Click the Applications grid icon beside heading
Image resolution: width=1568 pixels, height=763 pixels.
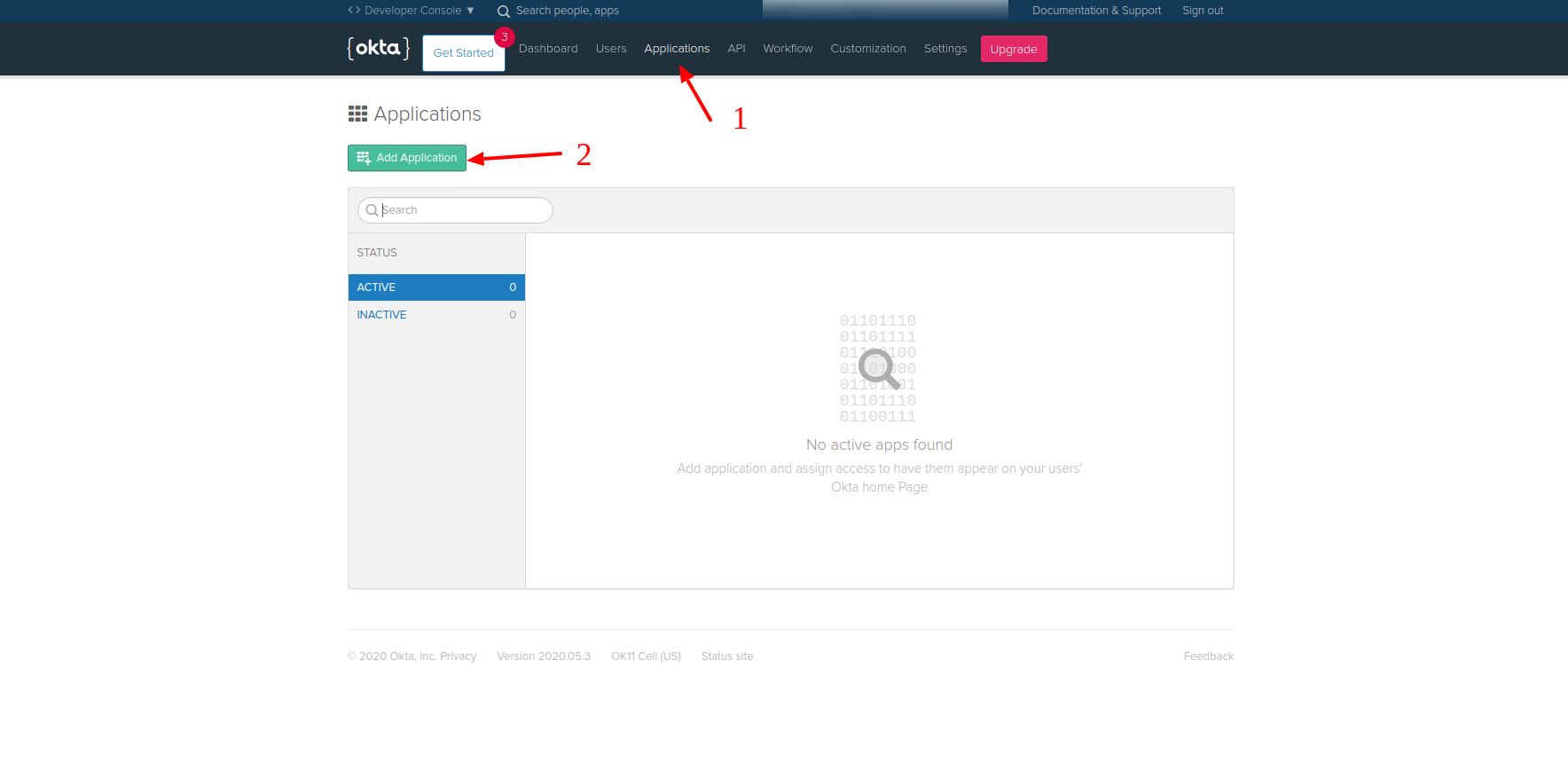(357, 114)
